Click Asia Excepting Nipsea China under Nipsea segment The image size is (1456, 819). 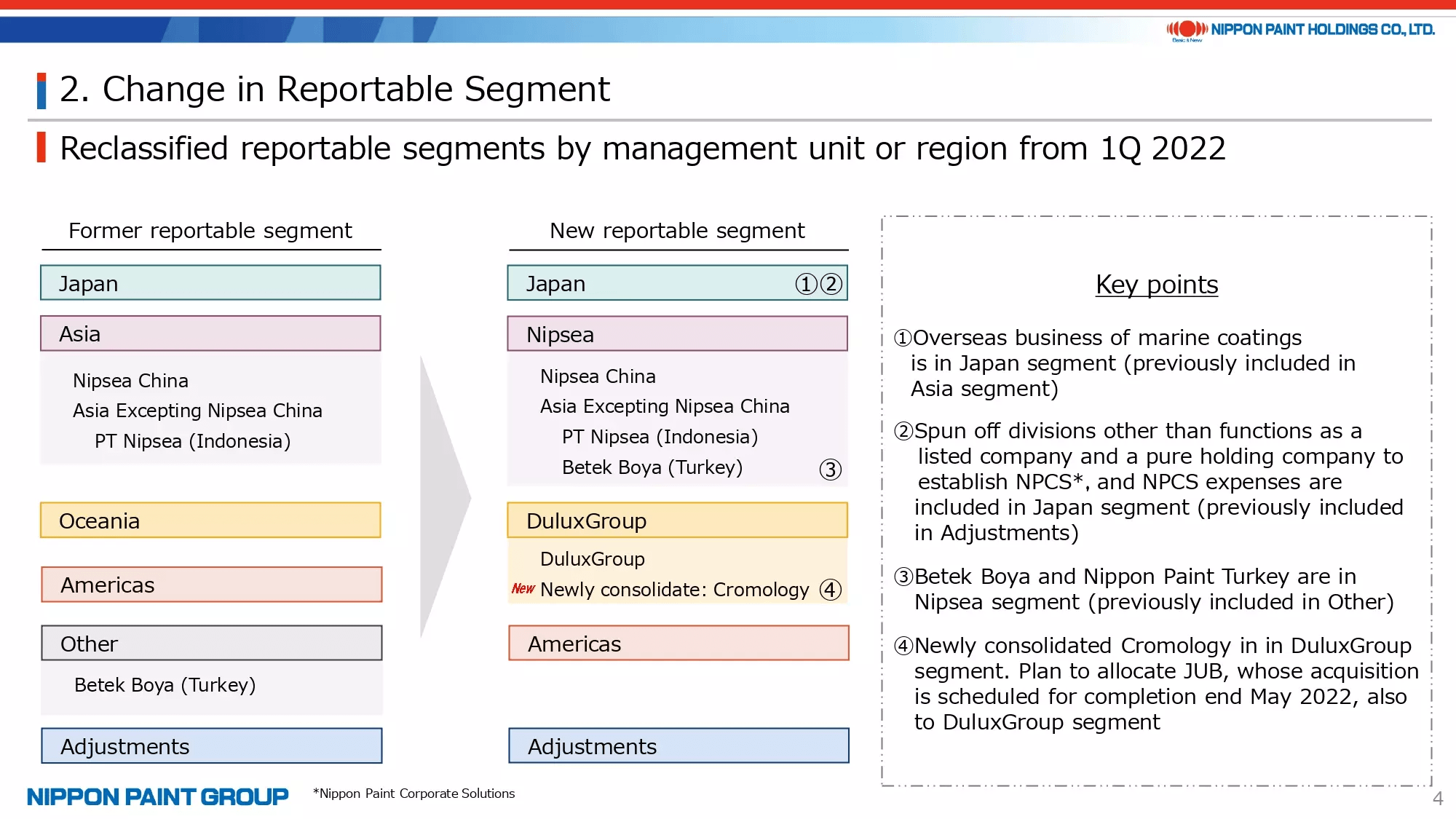pos(665,406)
